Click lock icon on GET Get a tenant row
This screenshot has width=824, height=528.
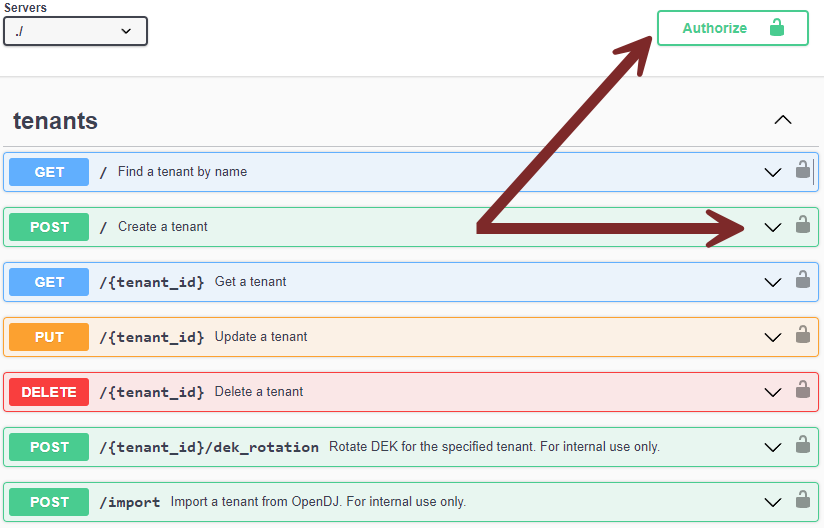pos(802,279)
